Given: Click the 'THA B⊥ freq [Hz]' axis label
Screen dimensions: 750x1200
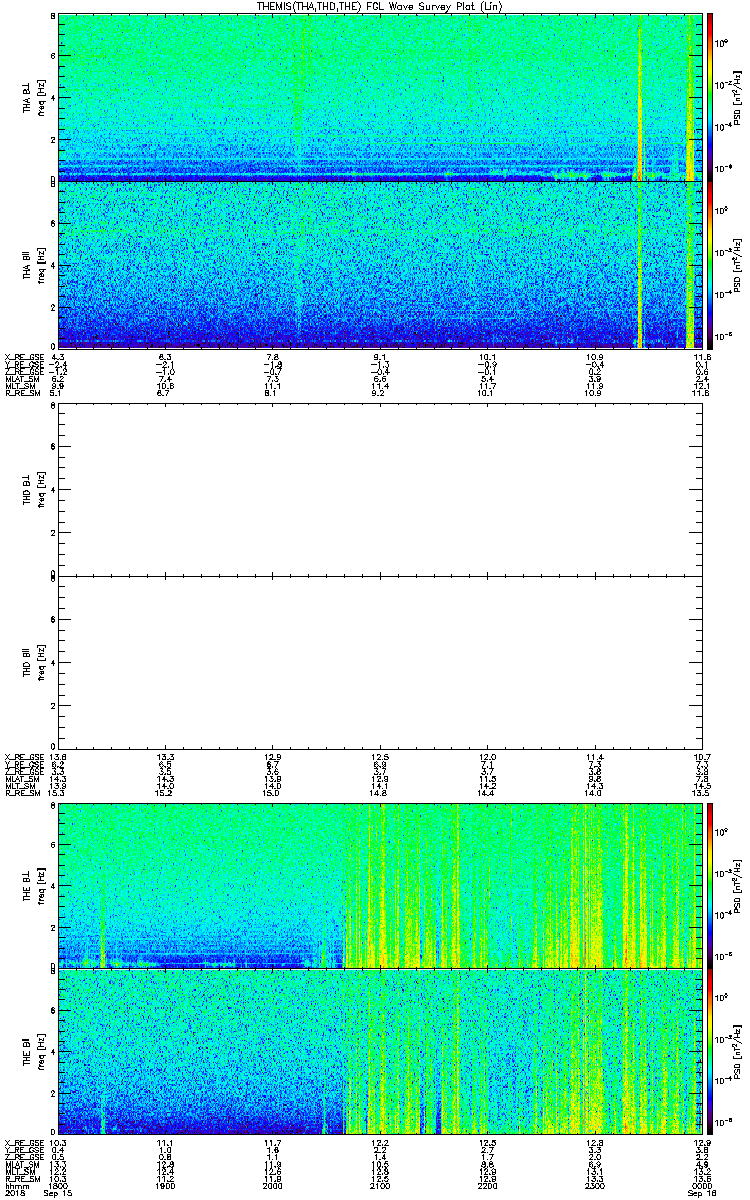Looking at the screenshot, I should coord(34,97).
